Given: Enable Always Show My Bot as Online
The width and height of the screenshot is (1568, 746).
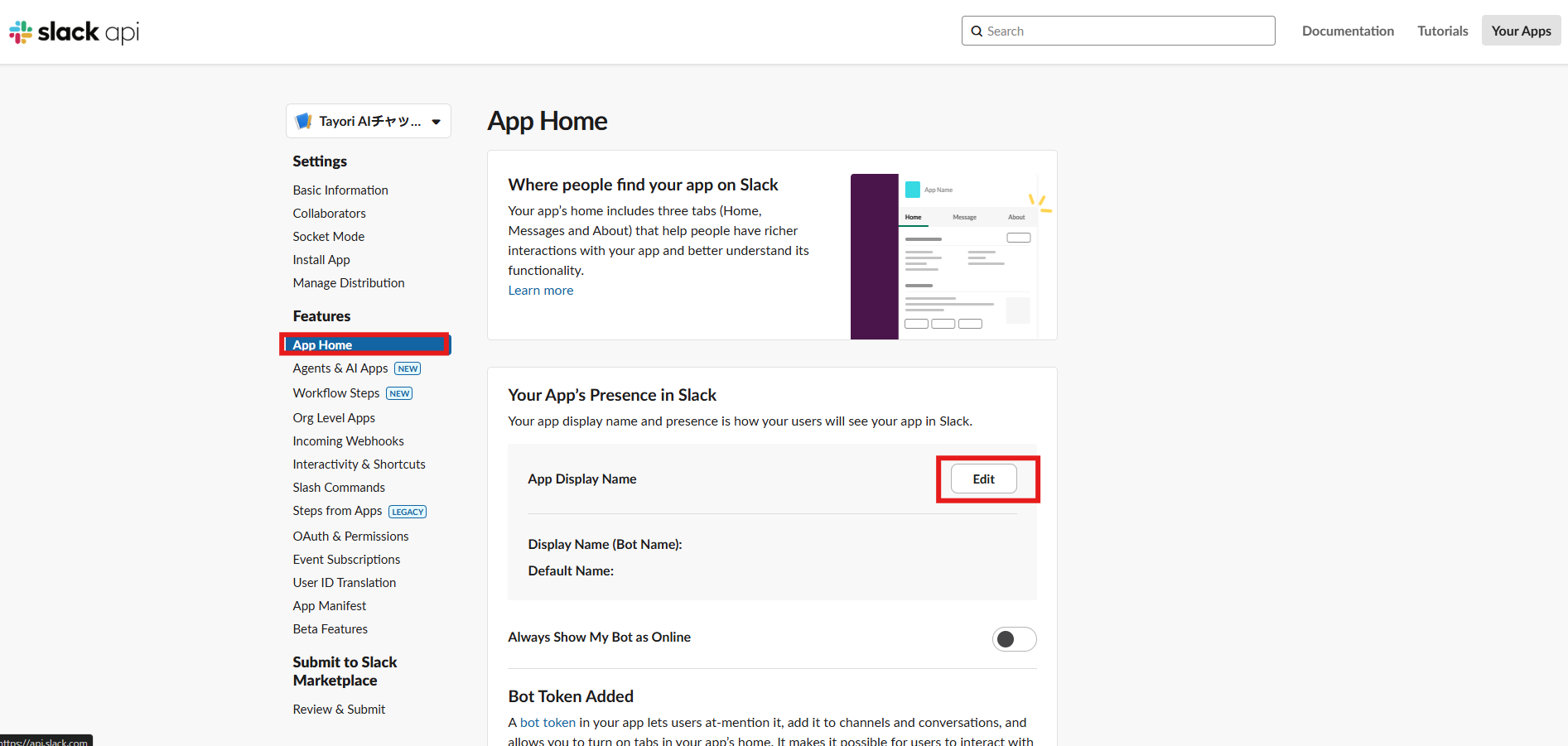Looking at the screenshot, I should pos(1014,639).
